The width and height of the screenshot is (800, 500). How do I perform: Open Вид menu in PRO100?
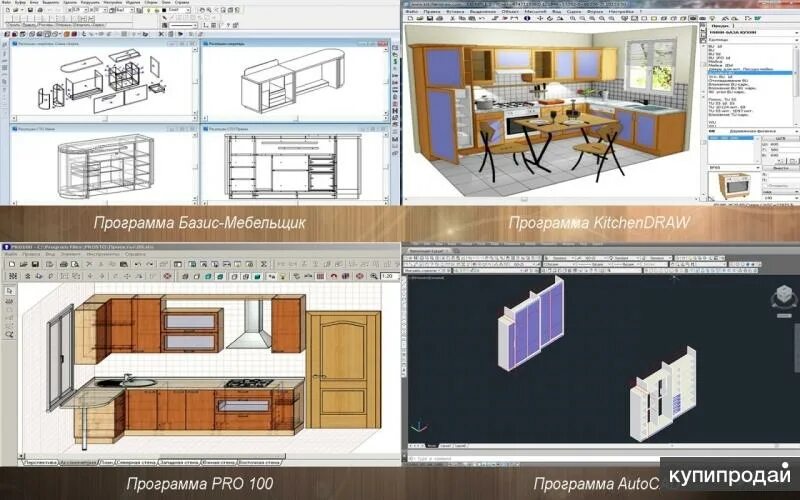(x=51, y=254)
